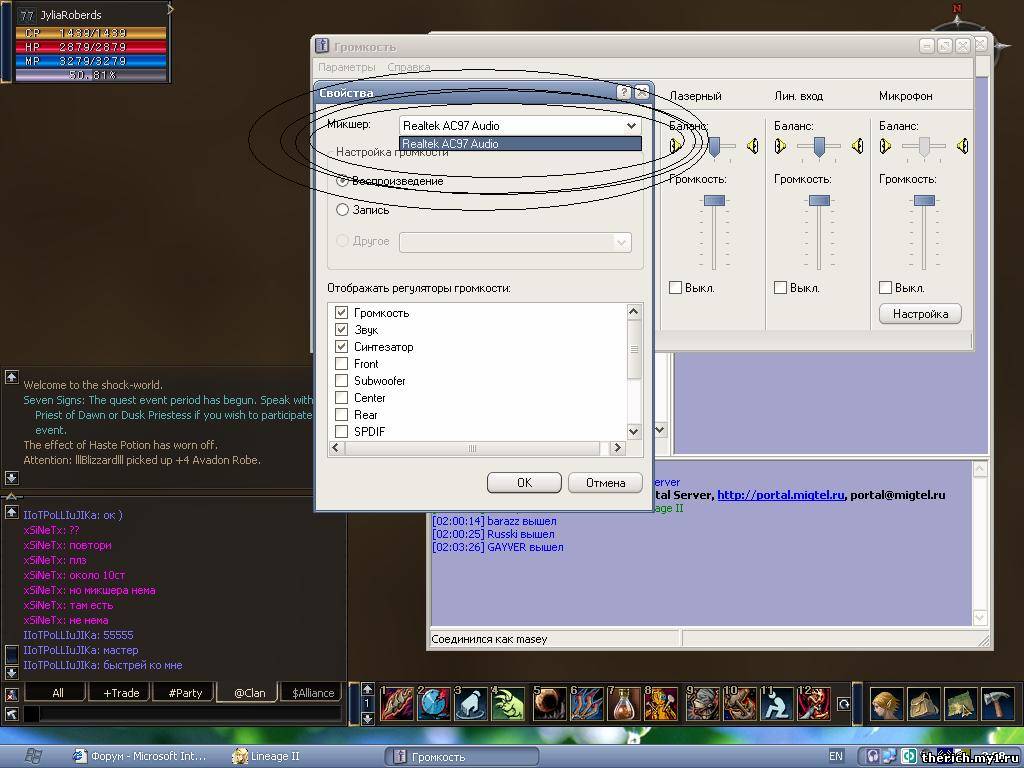
Task: Open the inventory bag icon
Action: point(924,704)
